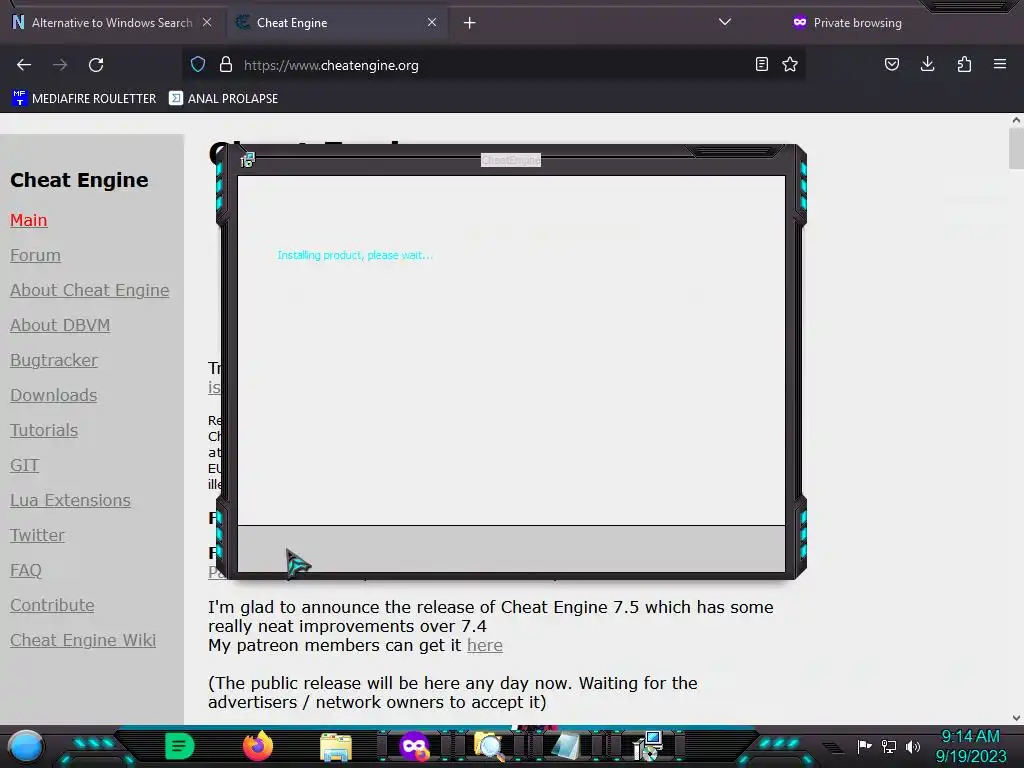Viewport: 1024px width, 768px height.
Task: Open Firefox from the taskbar
Action: pos(257,746)
